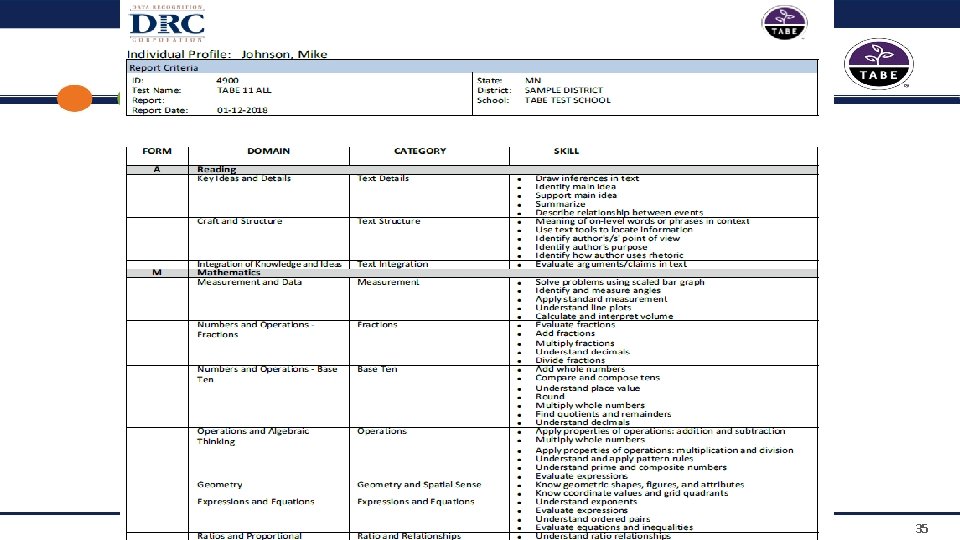Select "Geometry and Spatial Sense" category

pos(419,484)
